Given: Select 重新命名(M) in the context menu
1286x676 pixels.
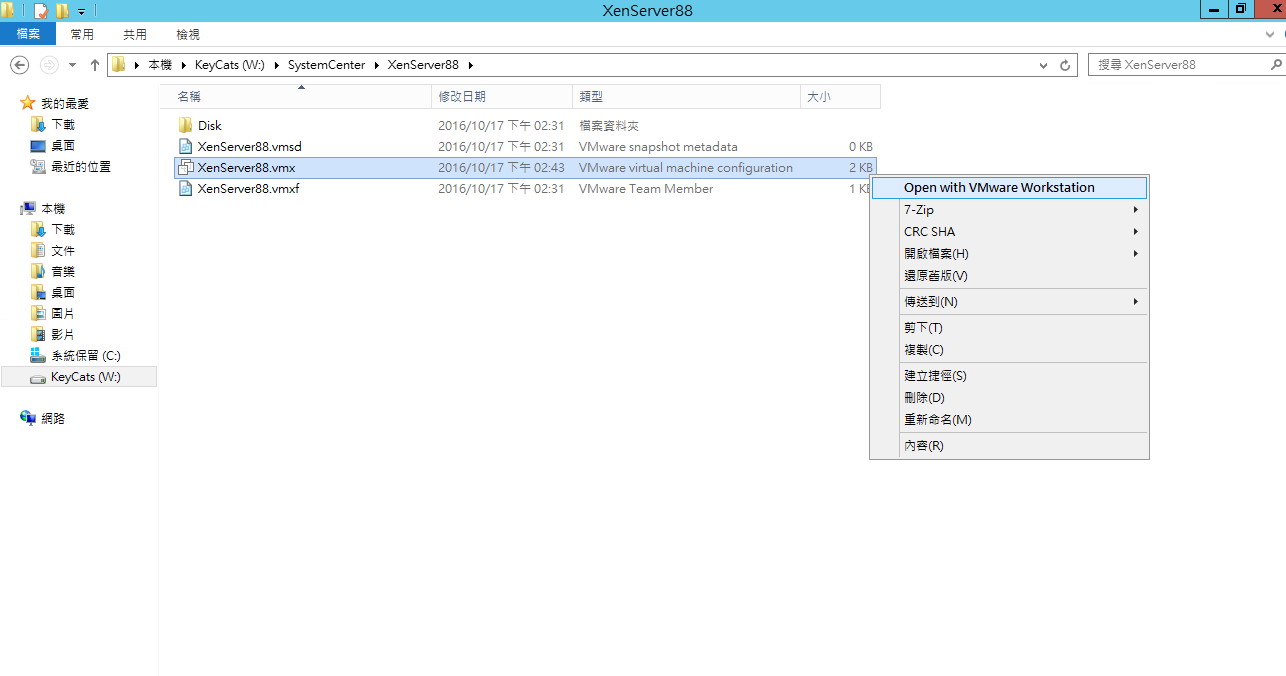Looking at the screenshot, I should pyautogui.click(x=1009, y=420).
